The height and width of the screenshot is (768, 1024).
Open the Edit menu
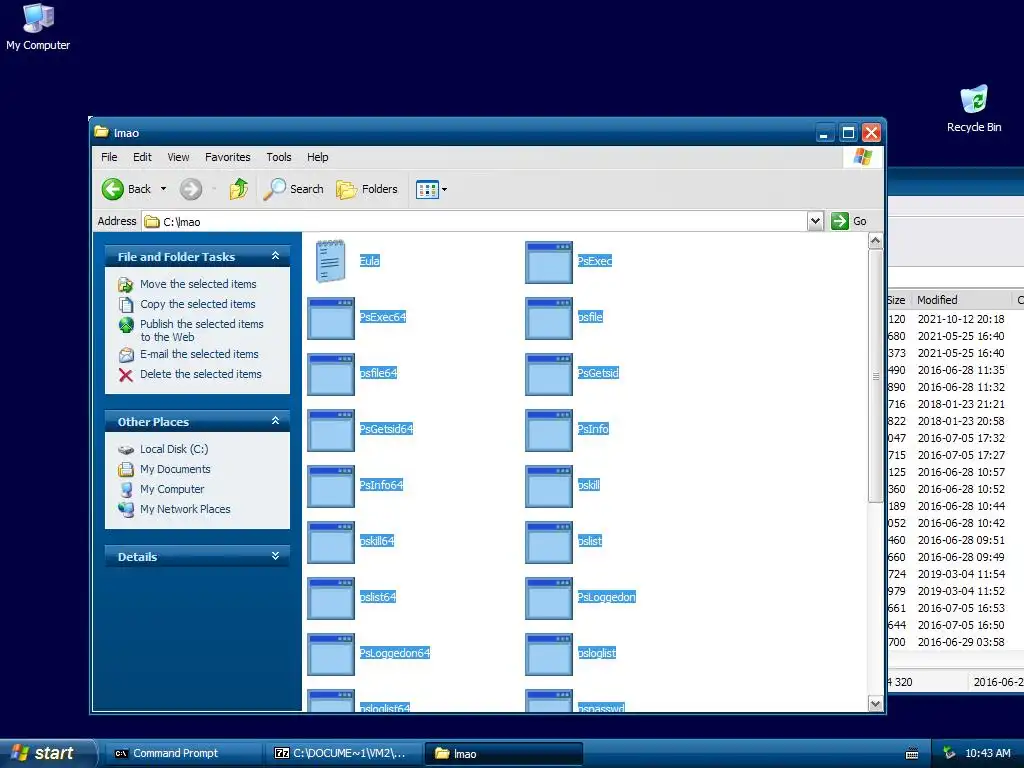[142, 157]
